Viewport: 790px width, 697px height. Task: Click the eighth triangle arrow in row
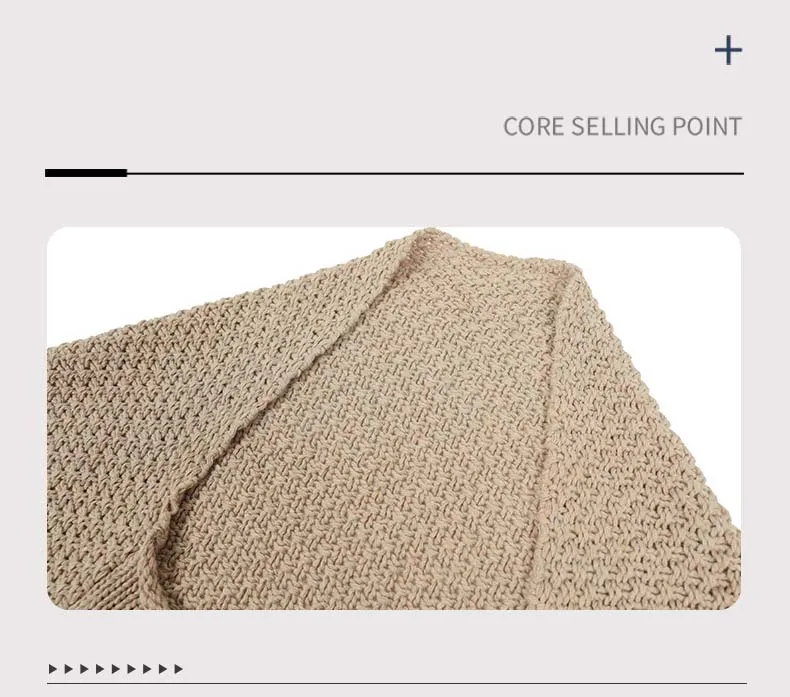pos(163,669)
